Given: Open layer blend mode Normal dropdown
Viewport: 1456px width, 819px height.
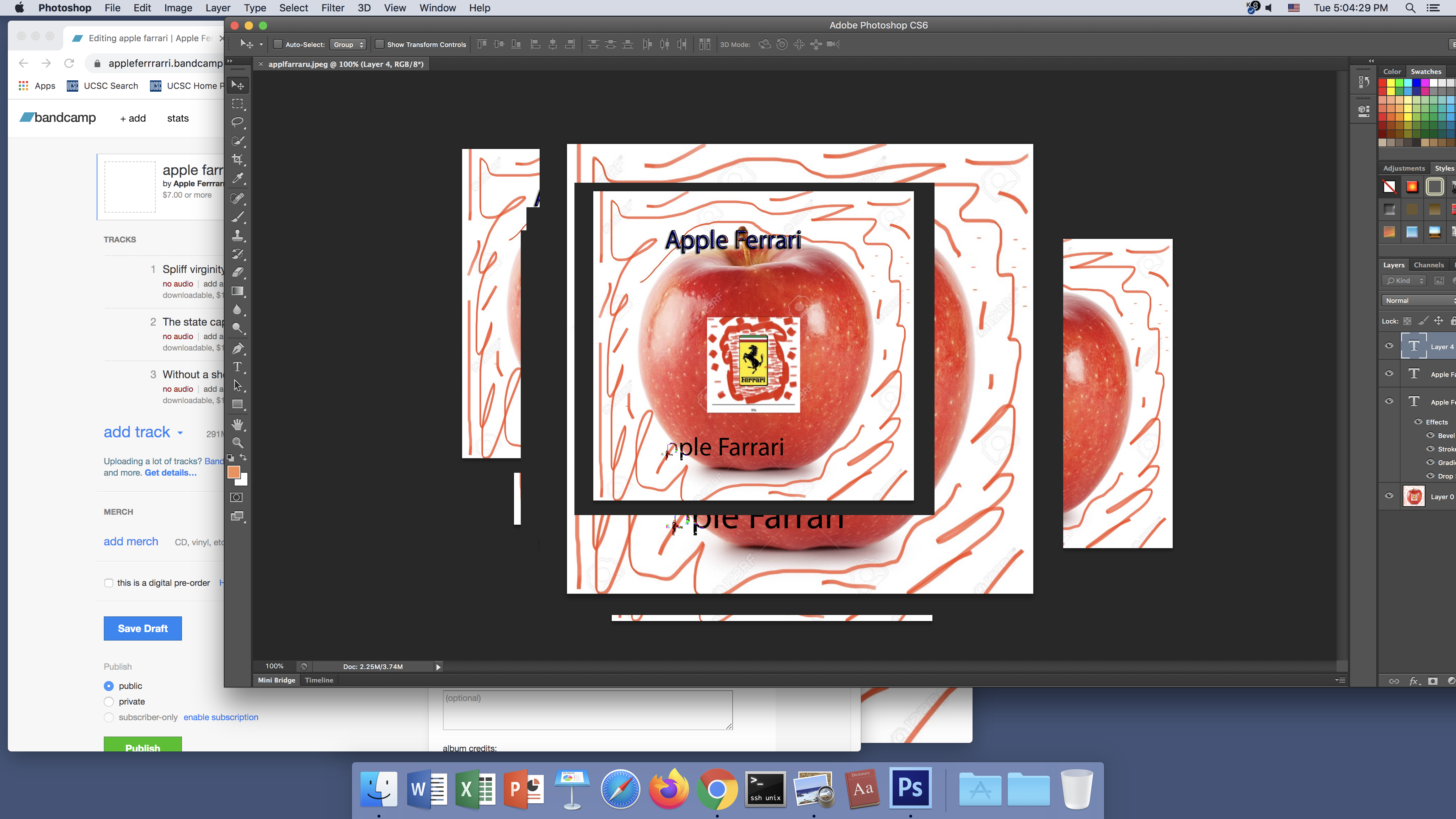Looking at the screenshot, I should coord(1418,301).
